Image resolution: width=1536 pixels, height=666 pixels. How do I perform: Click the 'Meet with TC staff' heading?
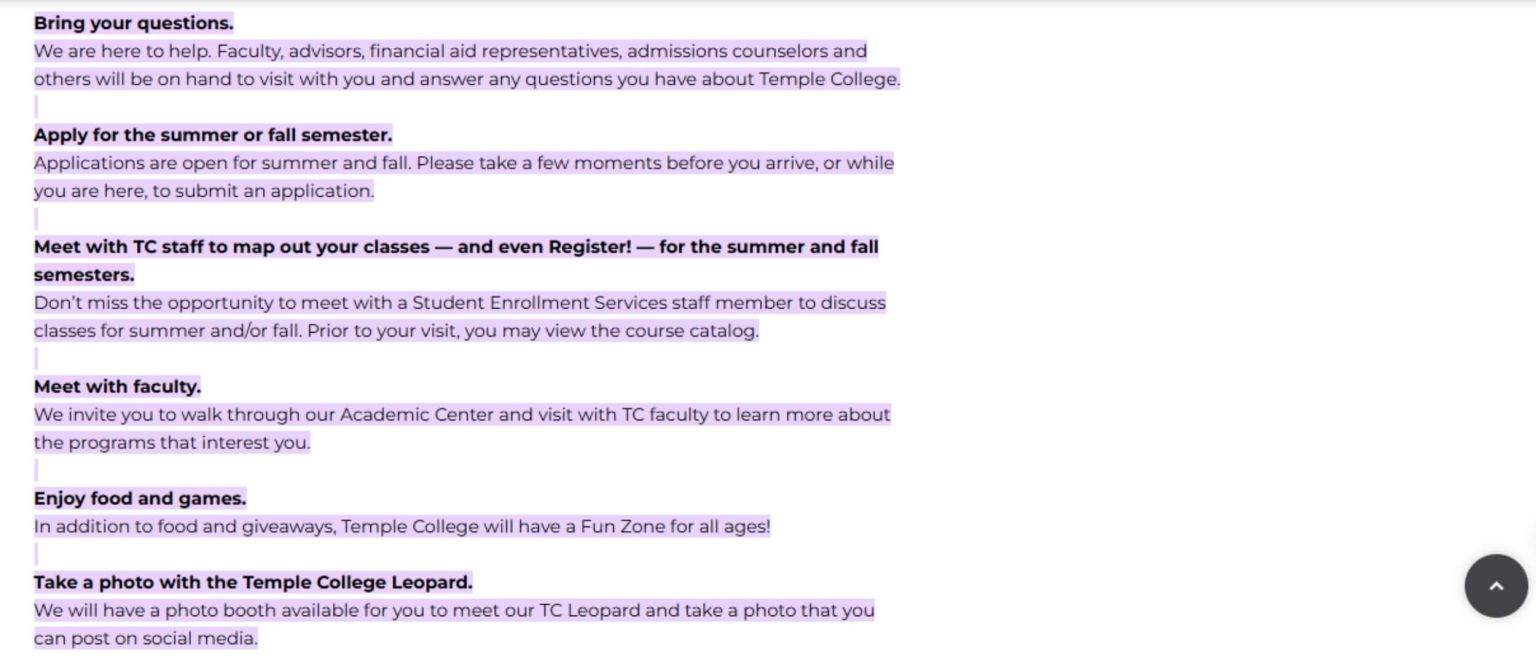[x=456, y=260]
